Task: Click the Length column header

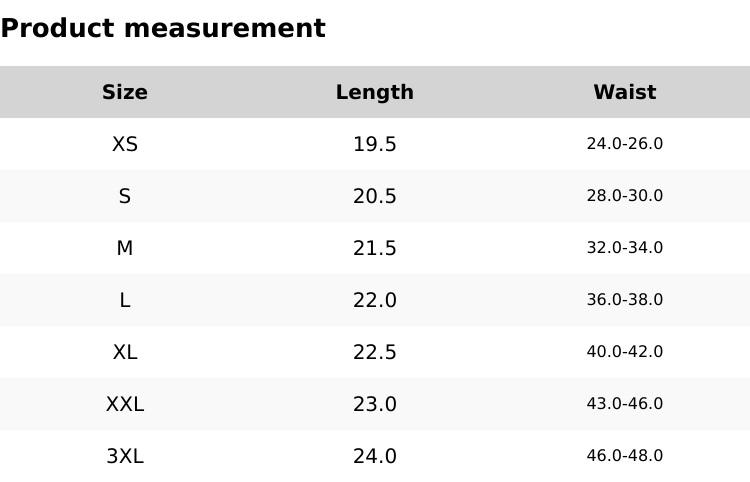Action: pos(375,92)
